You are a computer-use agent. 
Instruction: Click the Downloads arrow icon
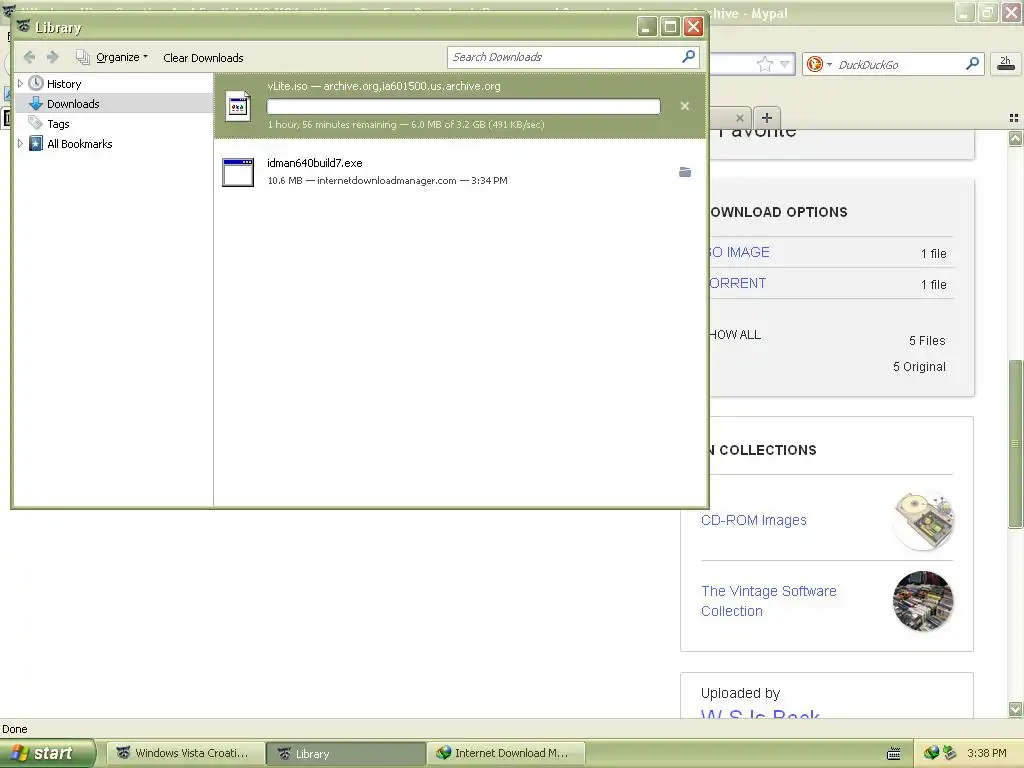pos(36,103)
